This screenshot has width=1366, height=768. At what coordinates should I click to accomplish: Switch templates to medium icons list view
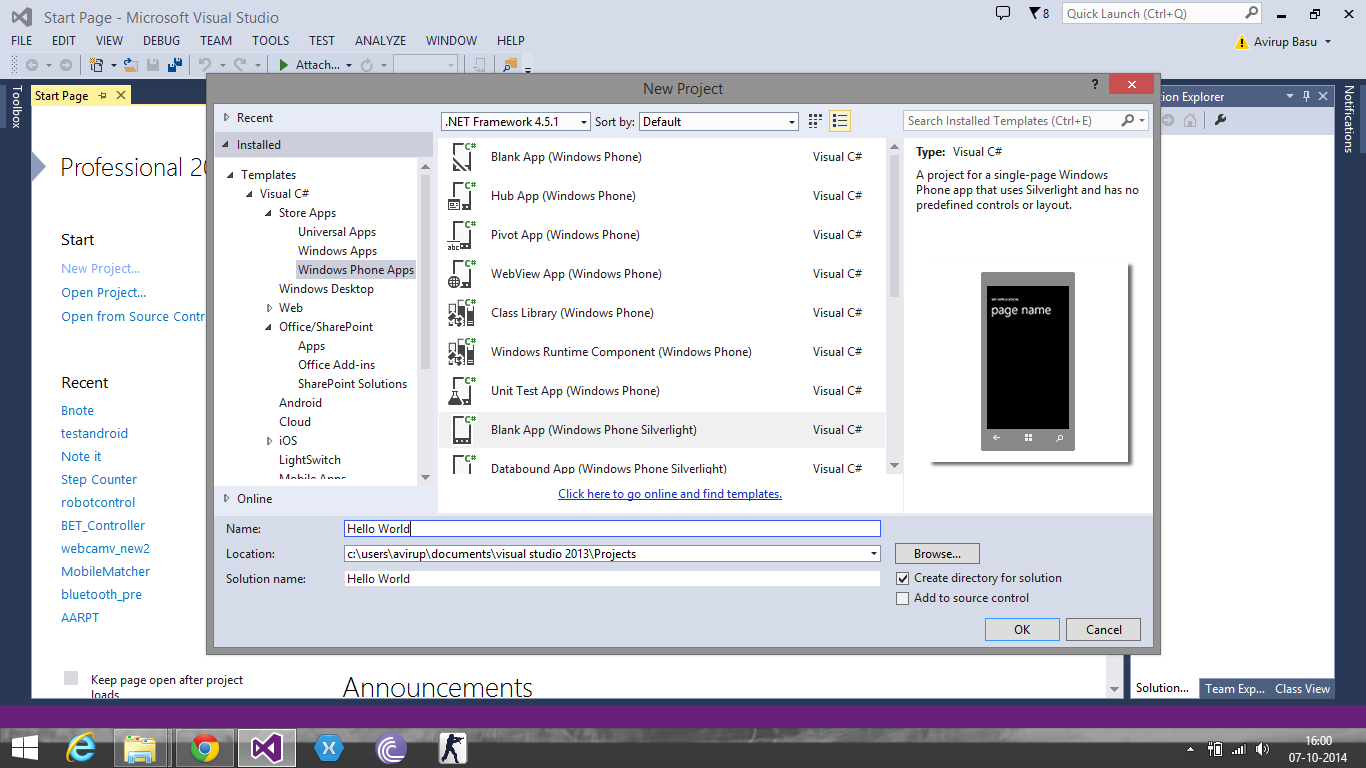tap(840, 121)
